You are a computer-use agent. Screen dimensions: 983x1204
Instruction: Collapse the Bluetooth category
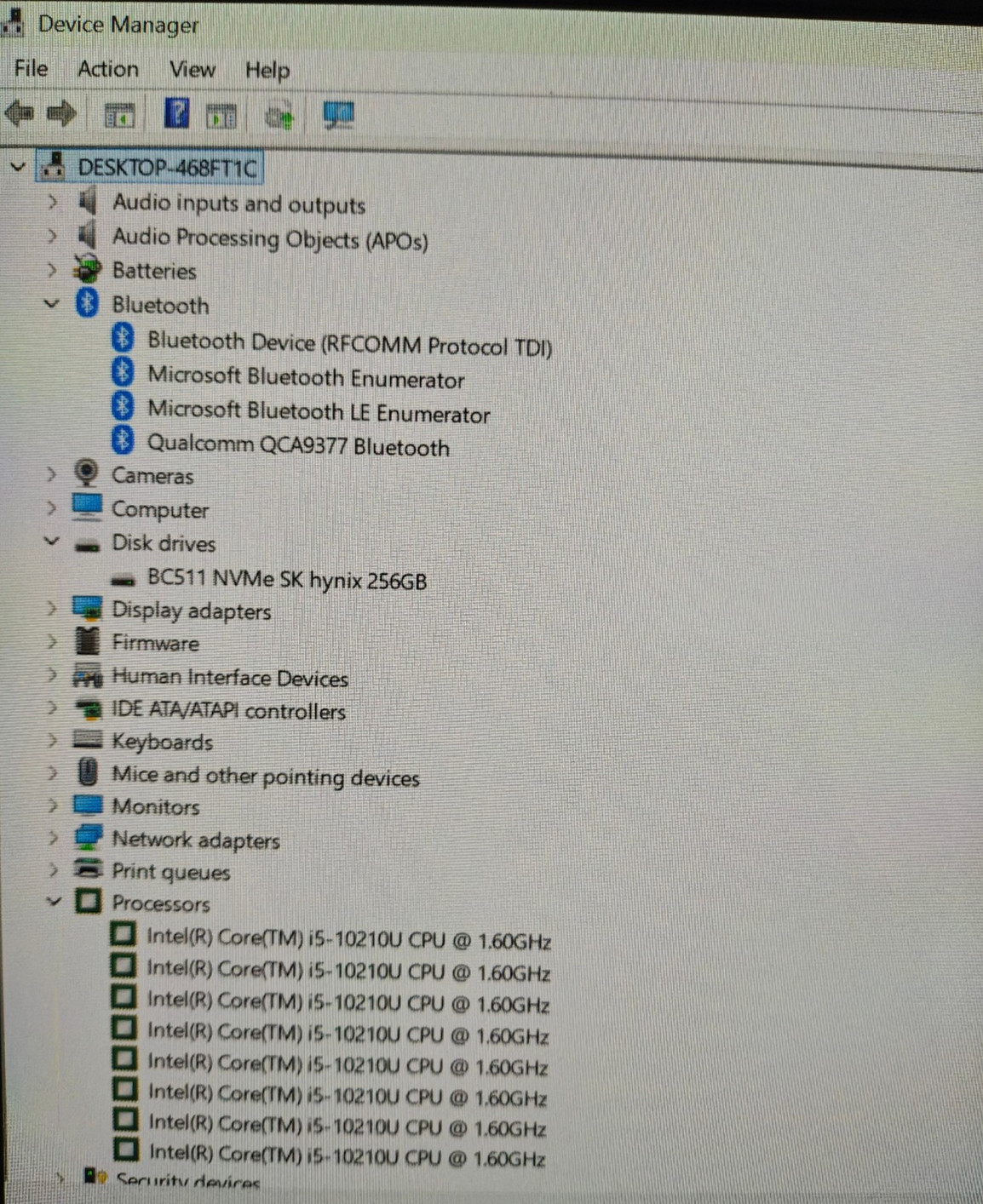52,303
